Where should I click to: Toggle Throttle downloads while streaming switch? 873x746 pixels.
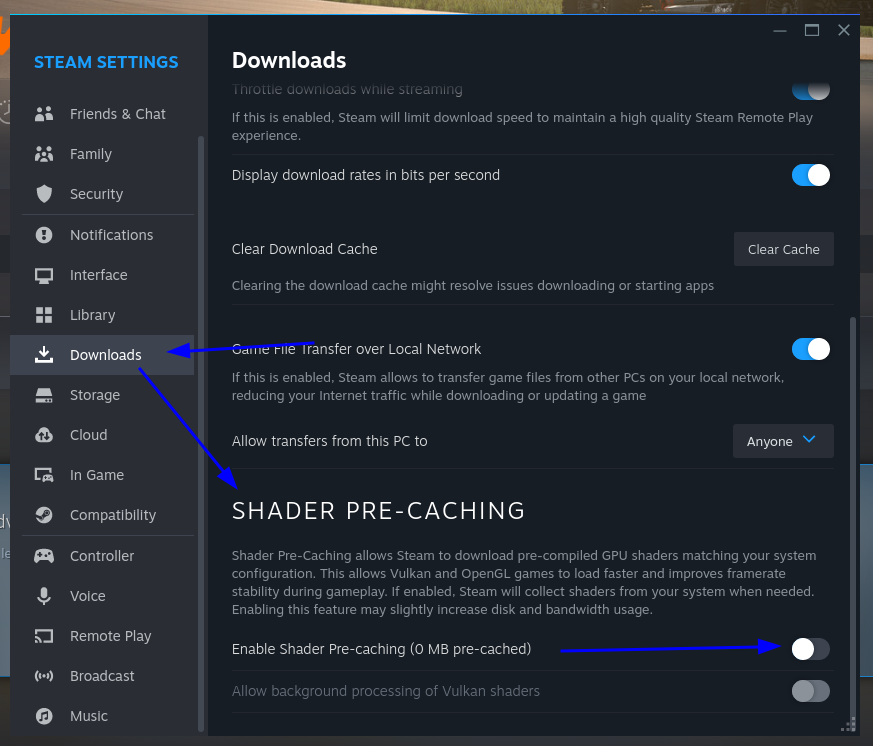[x=811, y=91]
